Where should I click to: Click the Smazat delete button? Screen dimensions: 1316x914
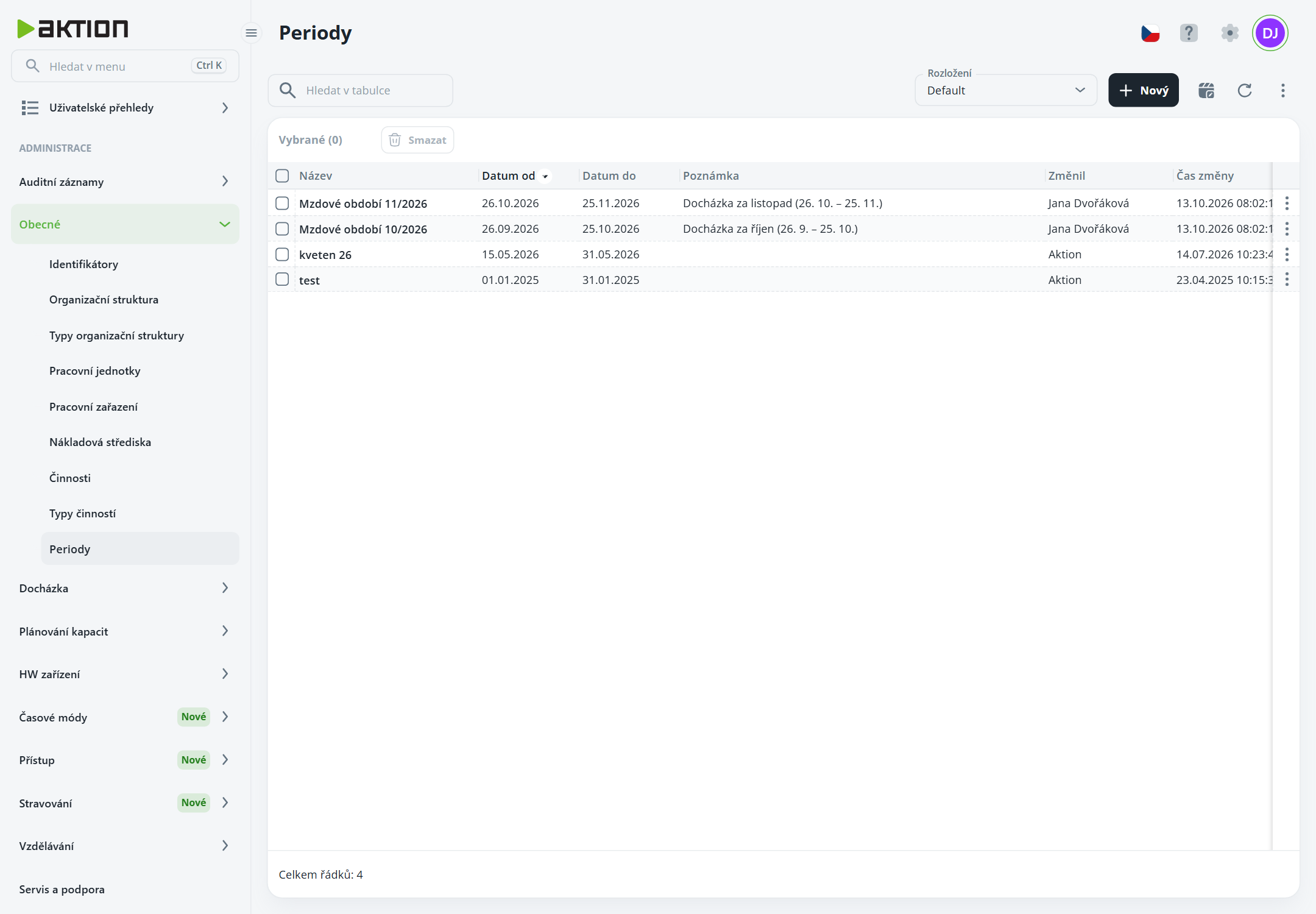417,140
